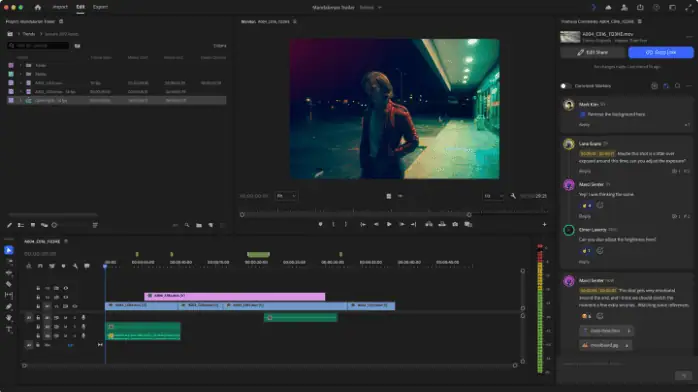Screen dimensions: 698x392
Task: Switch to Edit tab
Action: [x=80, y=7]
